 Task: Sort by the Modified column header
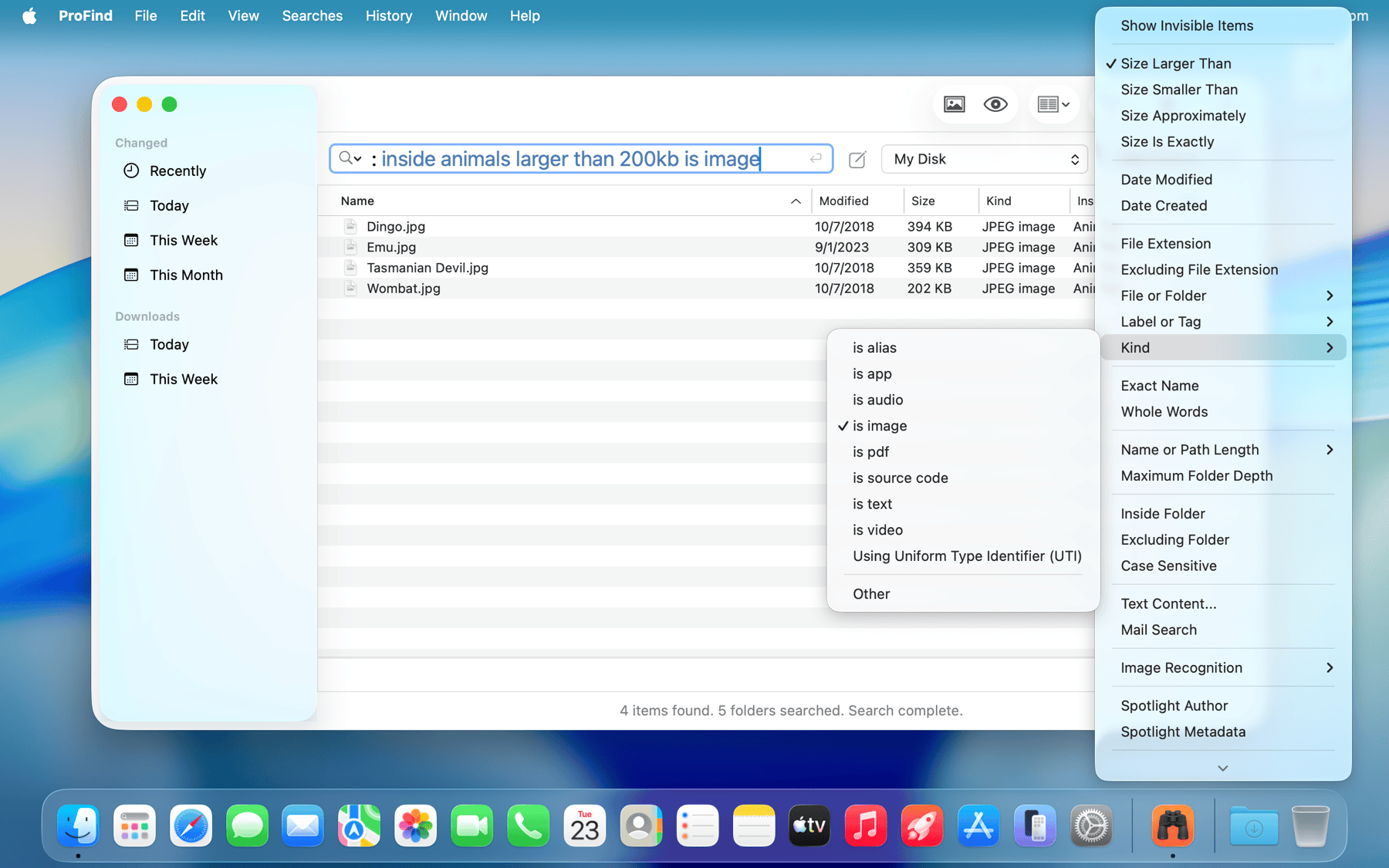point(857,201)
